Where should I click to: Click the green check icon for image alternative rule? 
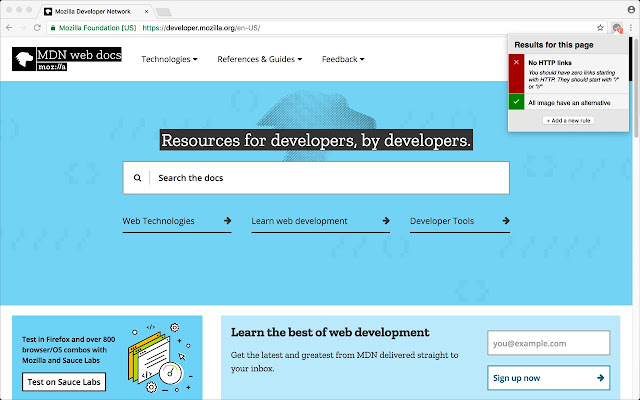coord(516,102)
